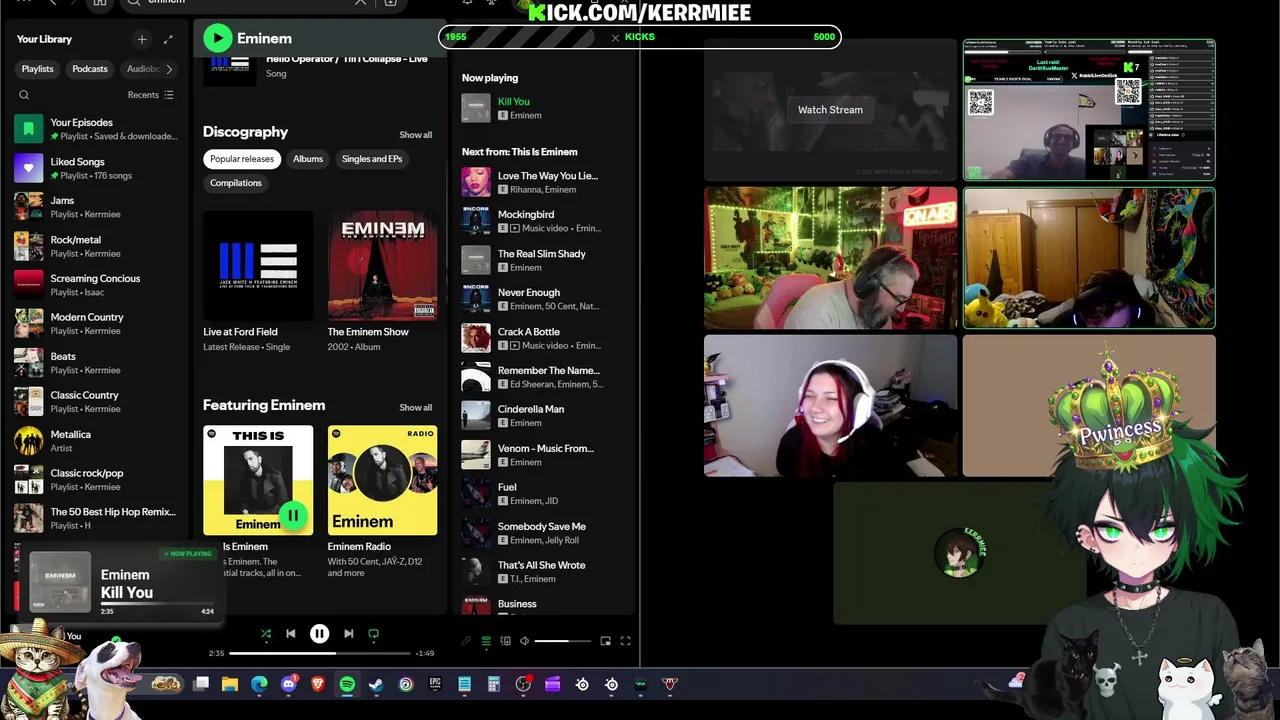Clear the Spotify search field
The width and height of the screenshot is (1280, 720).
pos(360,3)
